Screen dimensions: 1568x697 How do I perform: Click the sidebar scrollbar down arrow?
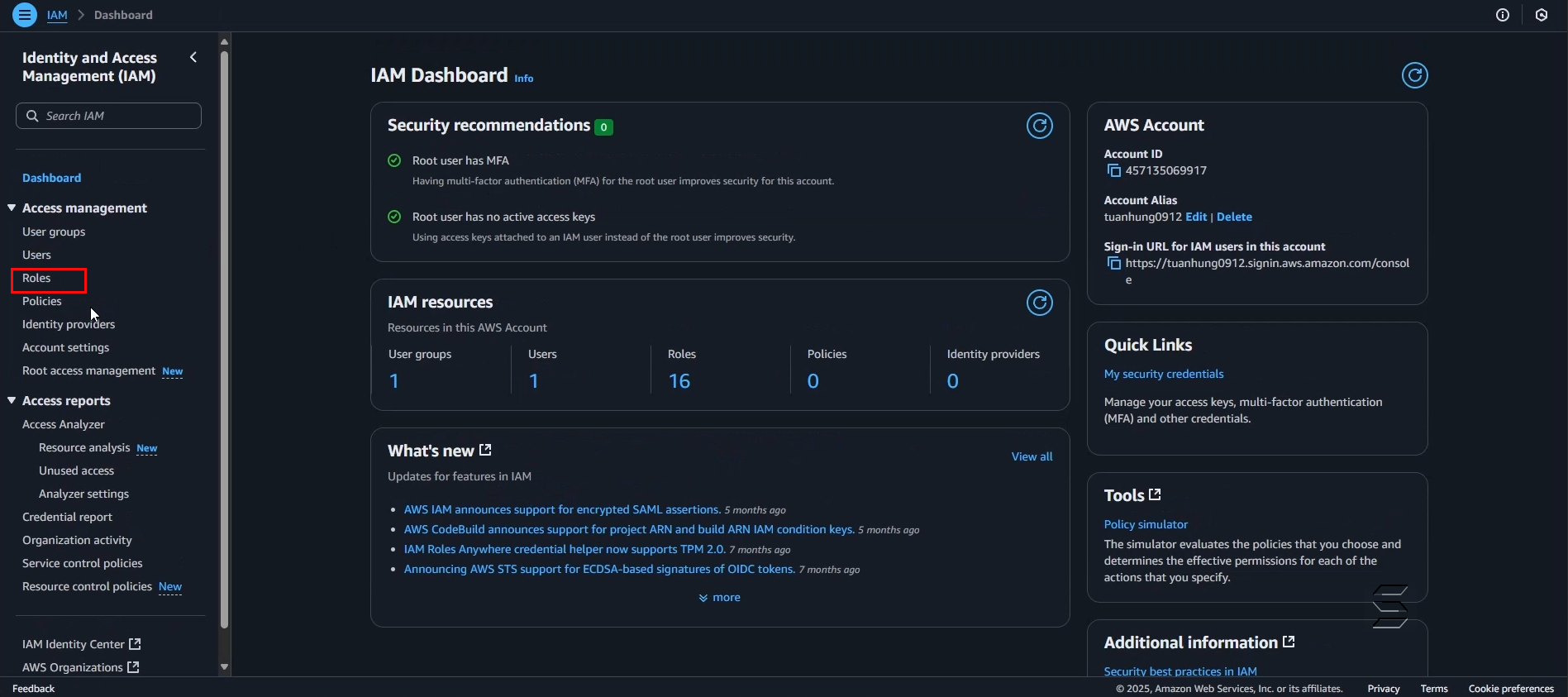pyautogui.click(x=224, y=666)
